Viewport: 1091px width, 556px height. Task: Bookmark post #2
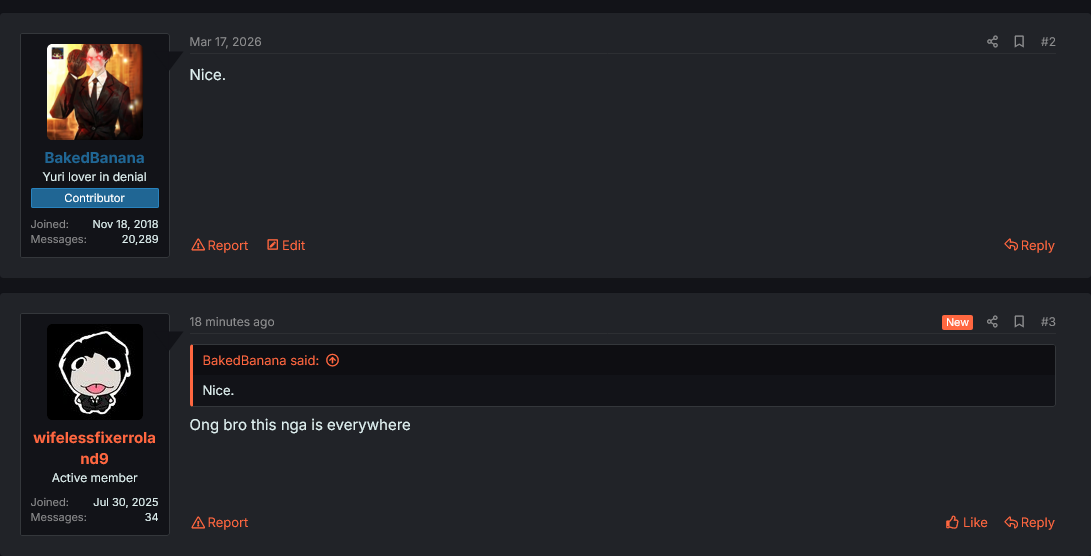[1019, 42]
